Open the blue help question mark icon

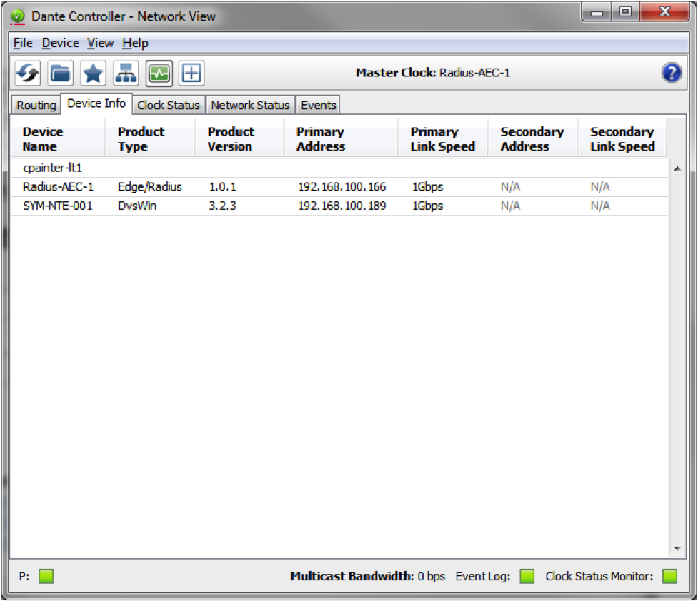point(672,72)
